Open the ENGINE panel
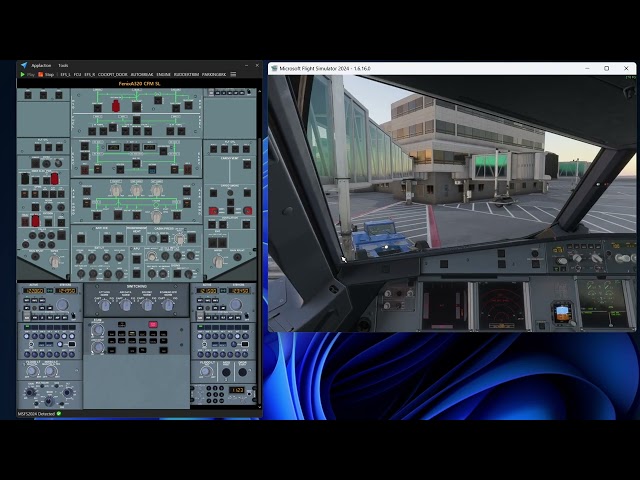This screenshot has height=480, width=640. (x=163, y=75)
